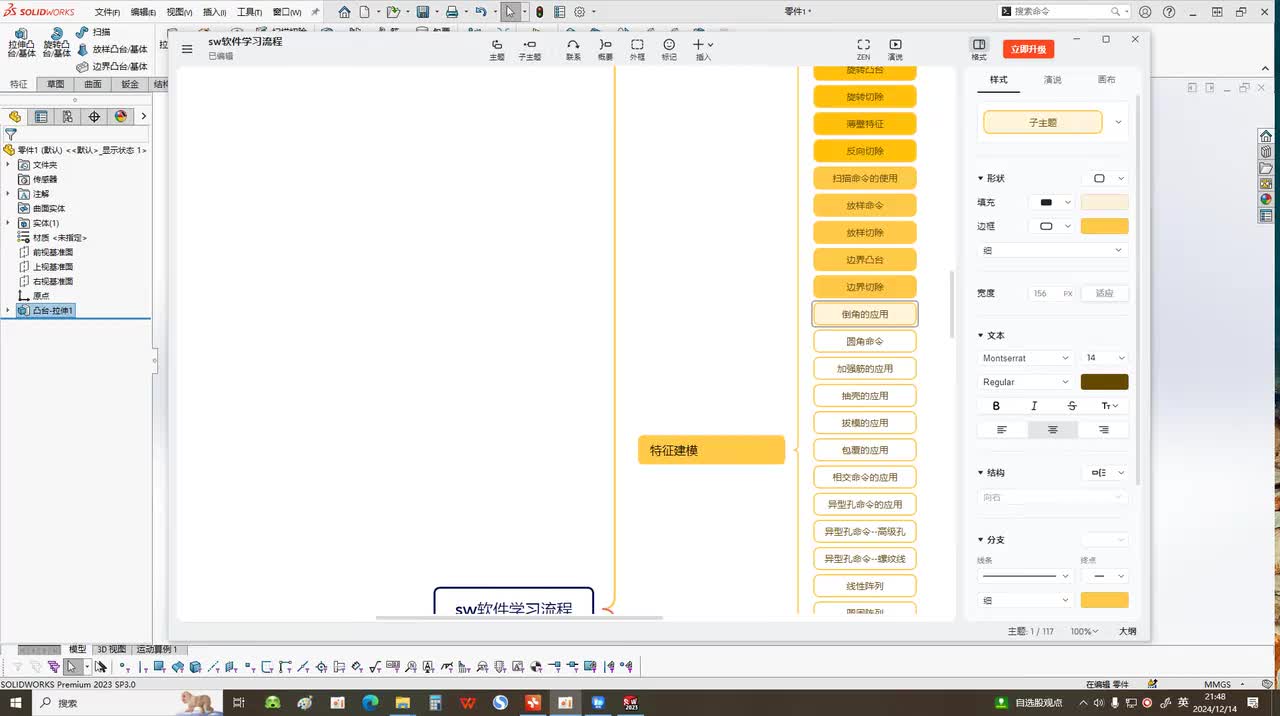Switch to the 画布 tab
This screenshot has width=1280, height=716.
coord(1106,80)
